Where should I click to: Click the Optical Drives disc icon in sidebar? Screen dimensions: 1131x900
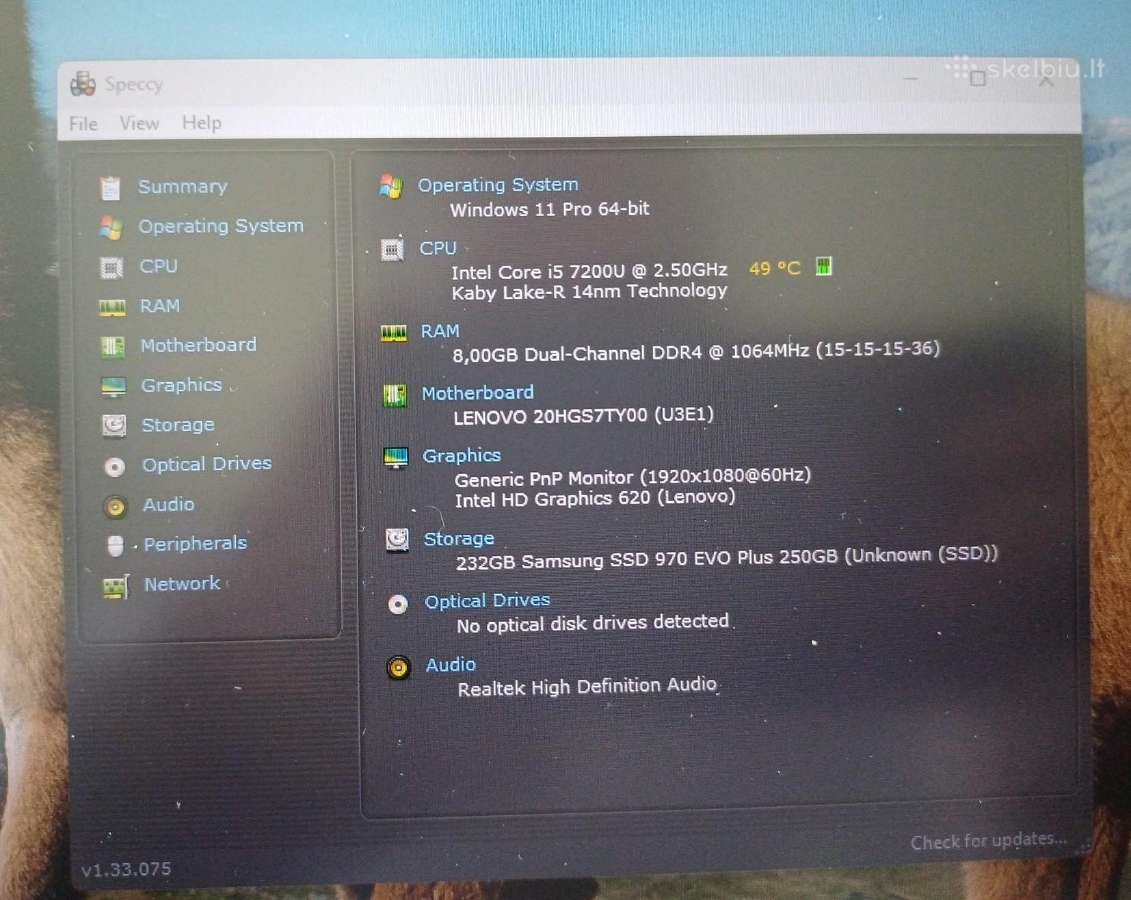coord(115,467)
